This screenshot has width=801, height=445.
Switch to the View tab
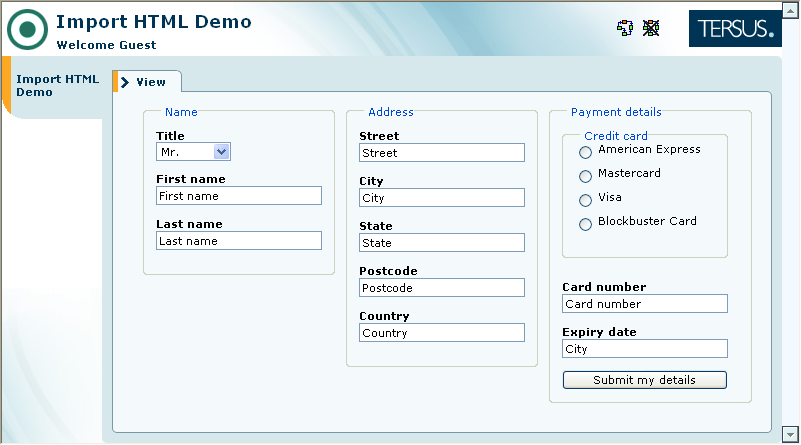(150, 82)
